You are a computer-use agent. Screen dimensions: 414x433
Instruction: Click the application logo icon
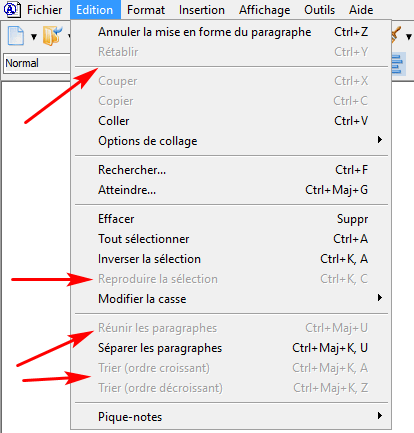tap(11, 9)
